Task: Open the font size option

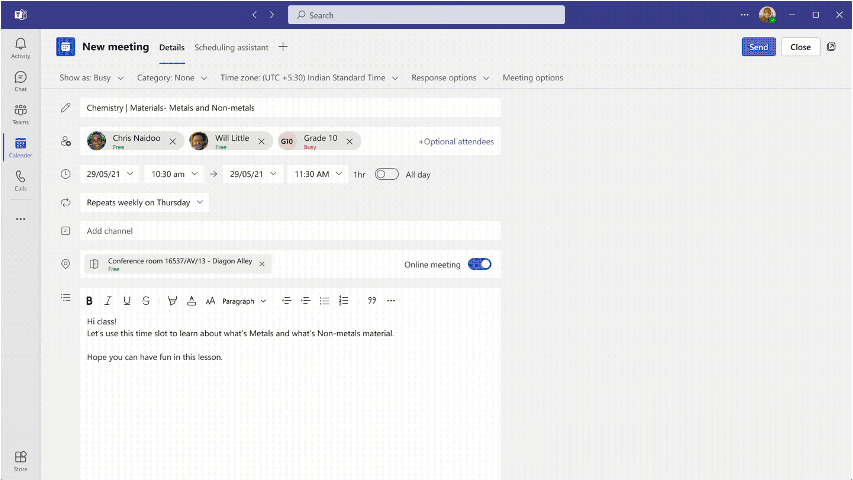Action: pyautogui.click(x=211, y=300)
